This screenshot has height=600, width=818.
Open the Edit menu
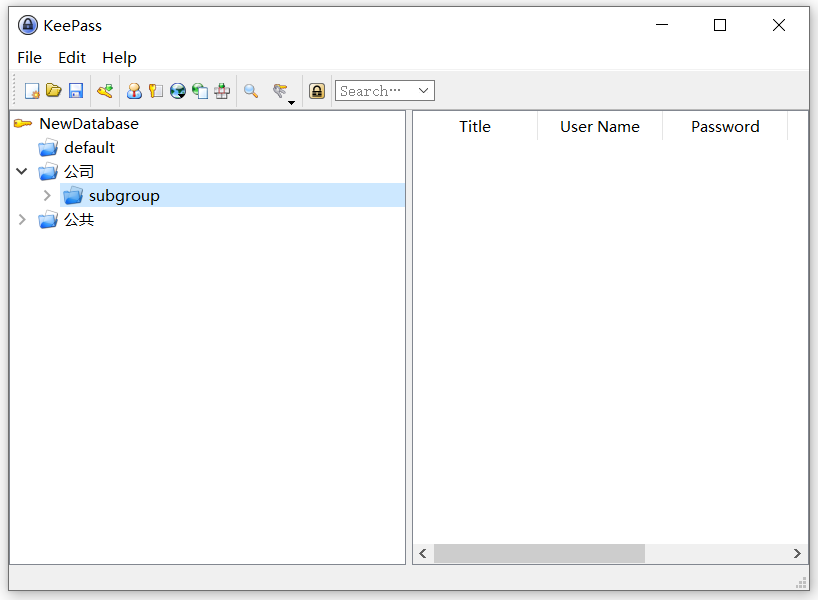pos(72,57)
